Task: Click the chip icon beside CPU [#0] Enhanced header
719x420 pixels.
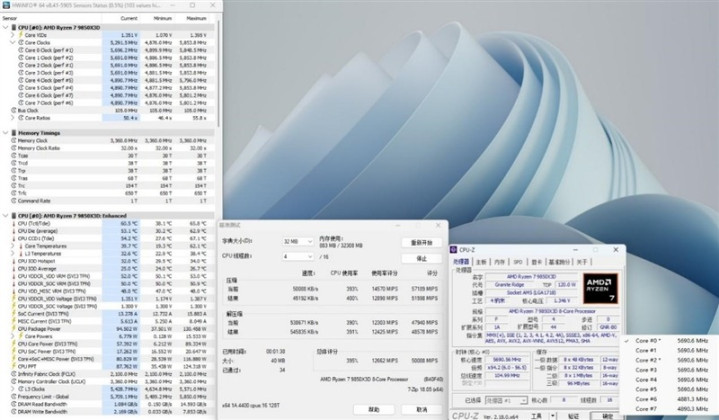Action: coord(14,216)
